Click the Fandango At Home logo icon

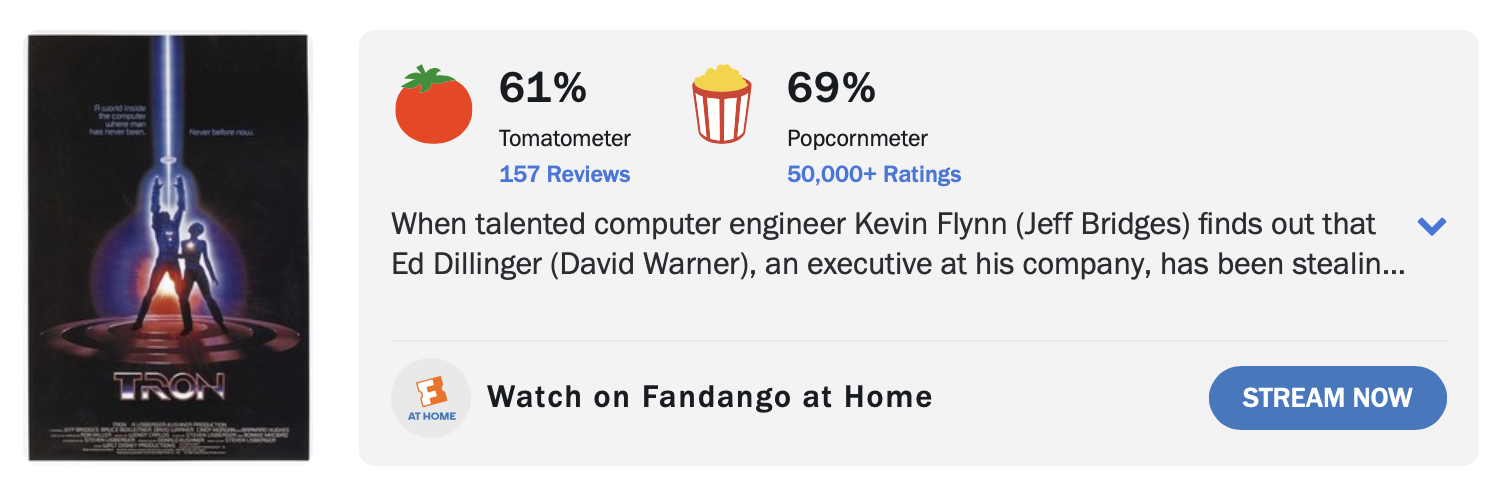pos(431,398)
